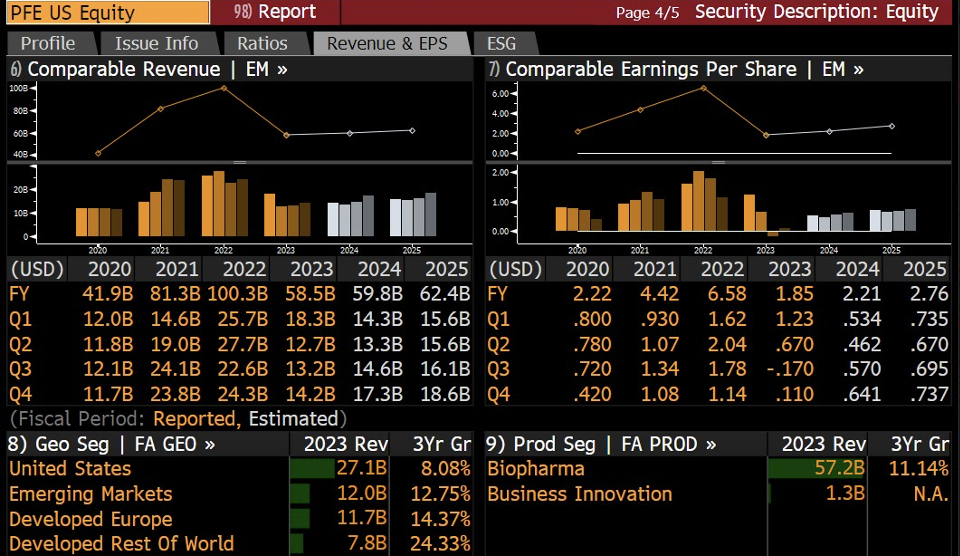
Task: Click revenue FY 2025 estimate 62.4B
Action: click(x=445, y=294)
